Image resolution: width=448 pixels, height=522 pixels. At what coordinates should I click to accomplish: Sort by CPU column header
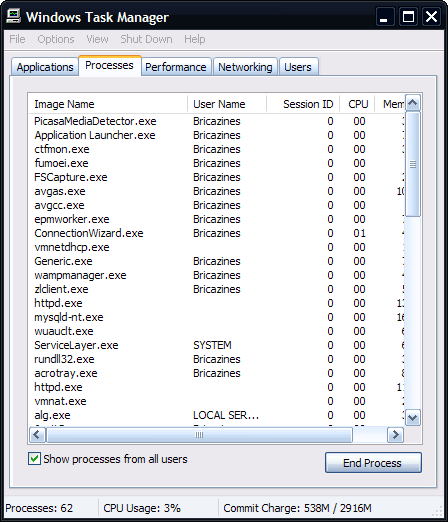pos(357,104)
